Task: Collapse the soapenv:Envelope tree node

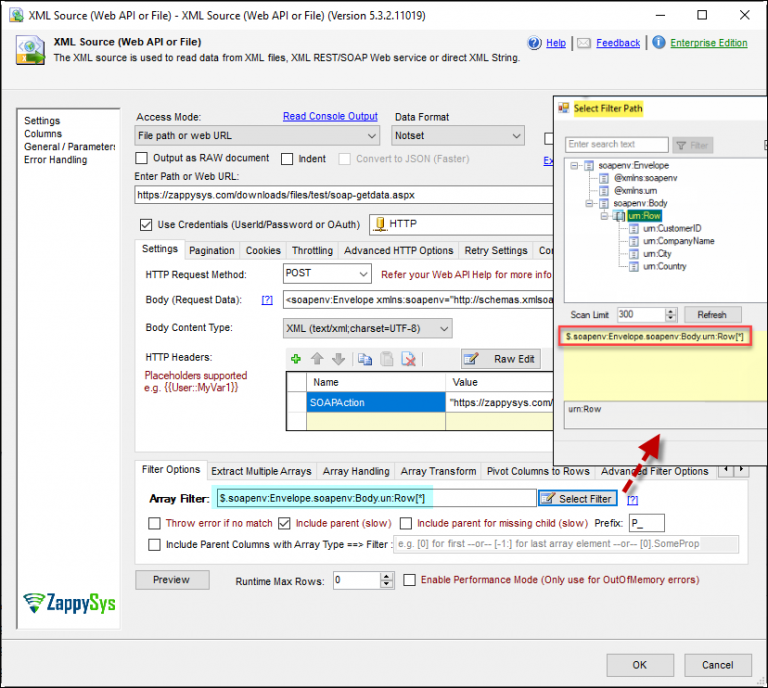Action: [575, 165]
